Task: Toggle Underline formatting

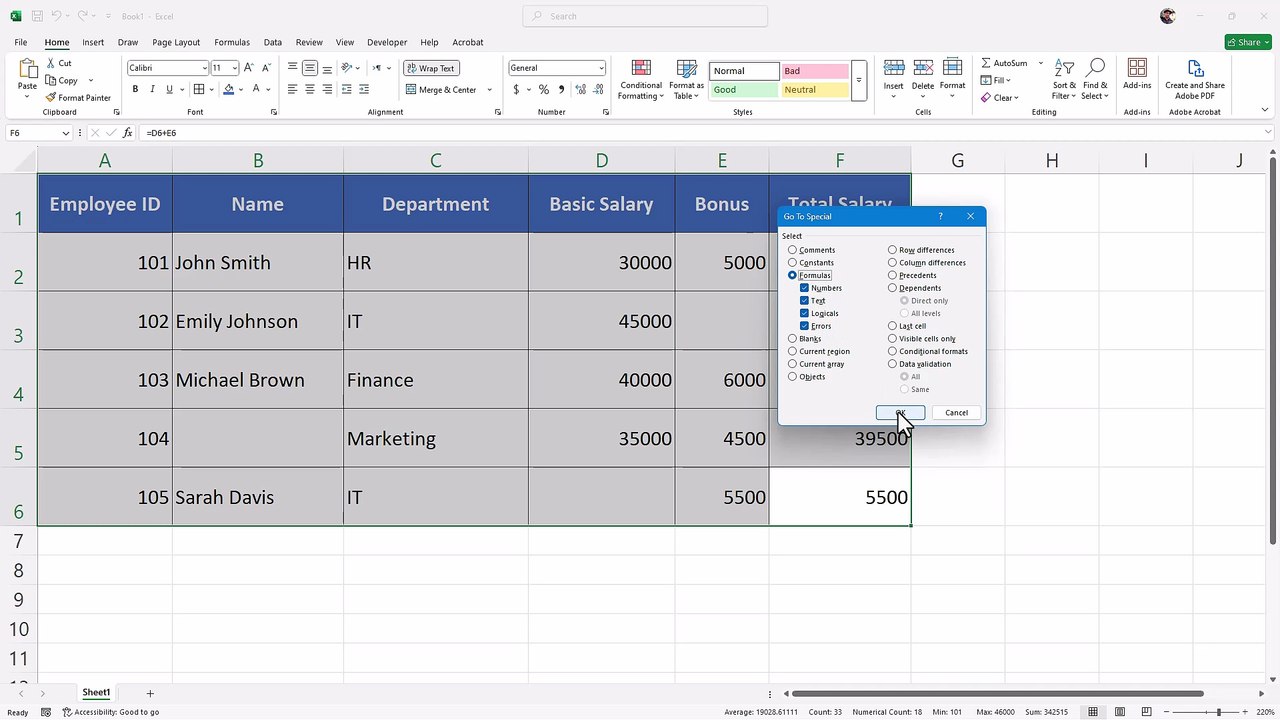Action: 168,89
